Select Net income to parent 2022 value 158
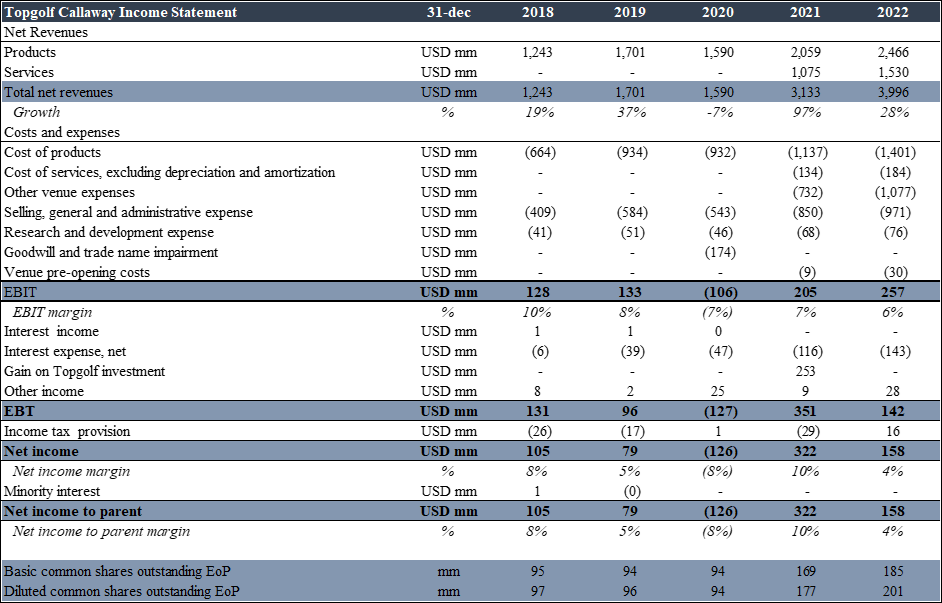The height and width of the screenshot is (603, 942). (893, 512)
